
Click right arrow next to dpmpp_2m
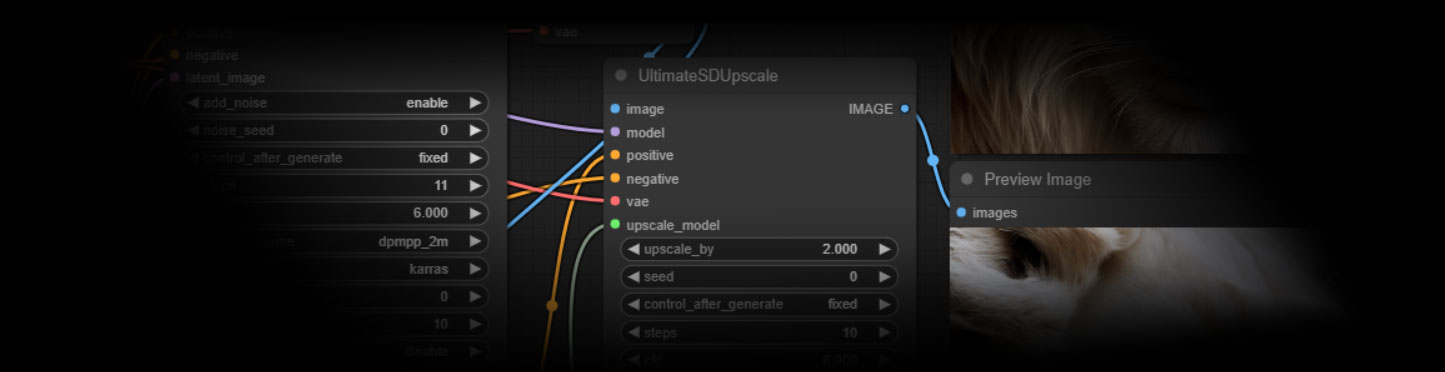[475, 241]
